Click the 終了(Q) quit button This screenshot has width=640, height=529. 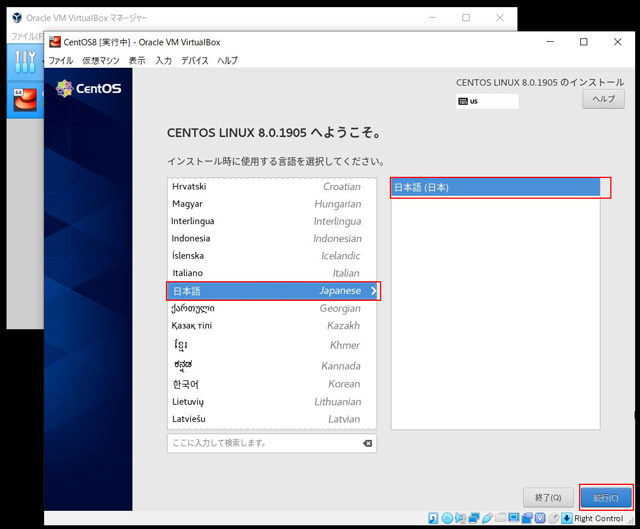pyautogui.click(x=548, y=498)
